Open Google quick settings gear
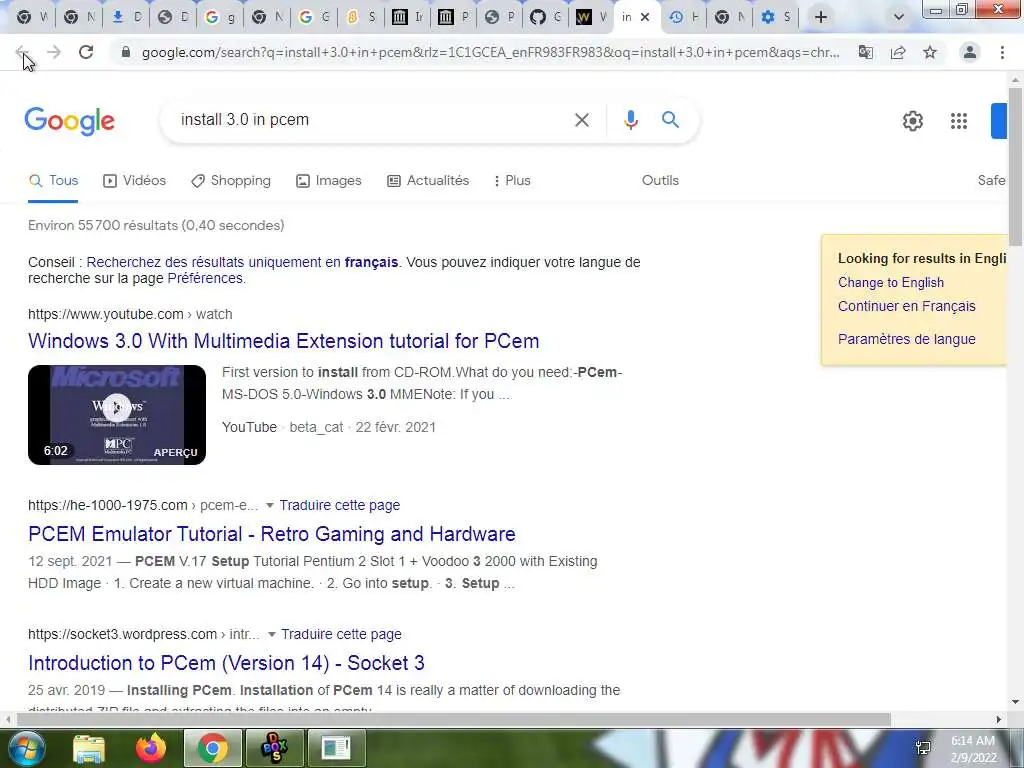Viewport: 1024px width, 768px height. tap(912, 121)
